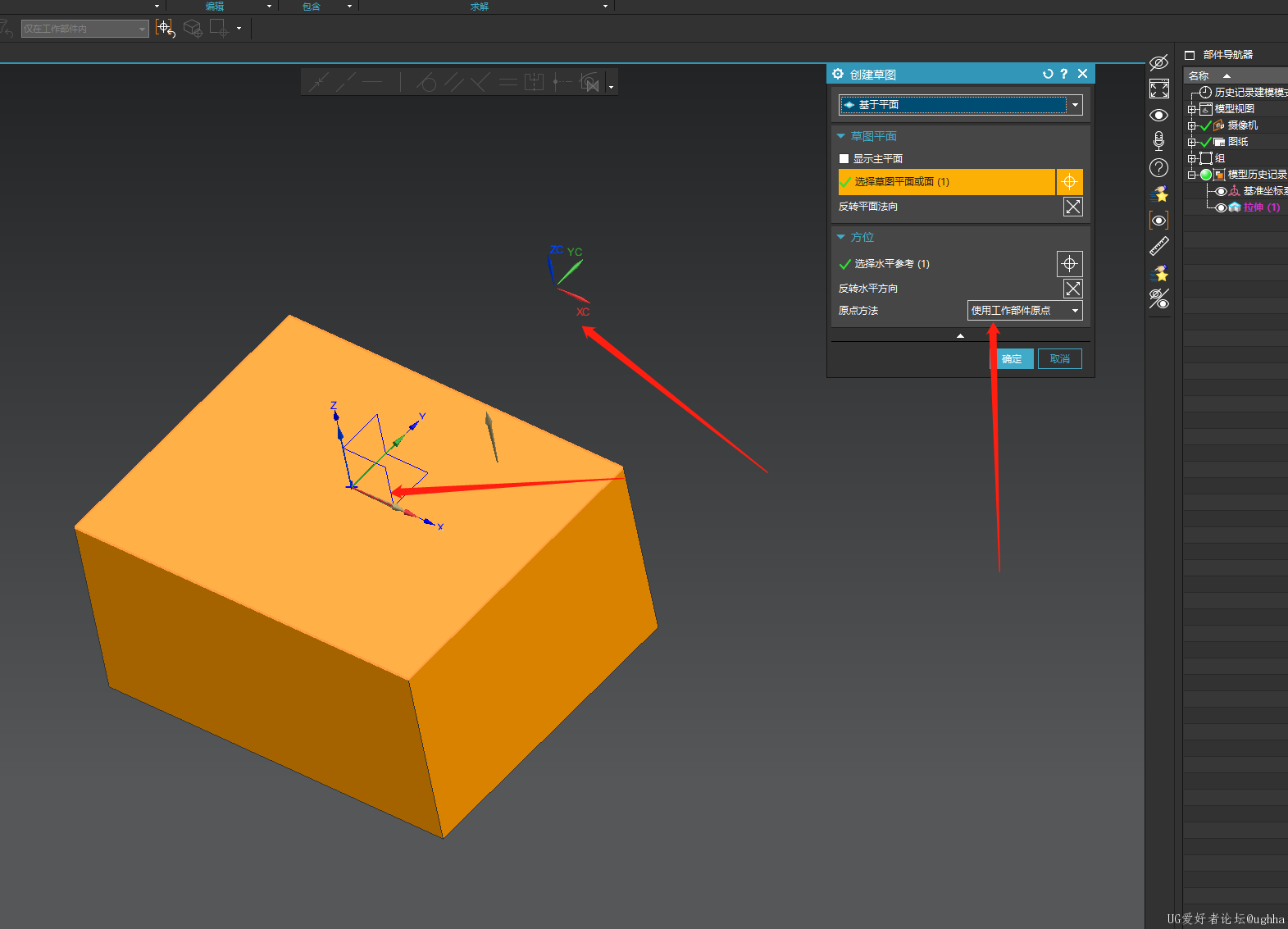Select the 拉伸 (1) feature in navigator
Image resolution: width=1288 pixels, height=929 pixels.
pos(1261,207)
